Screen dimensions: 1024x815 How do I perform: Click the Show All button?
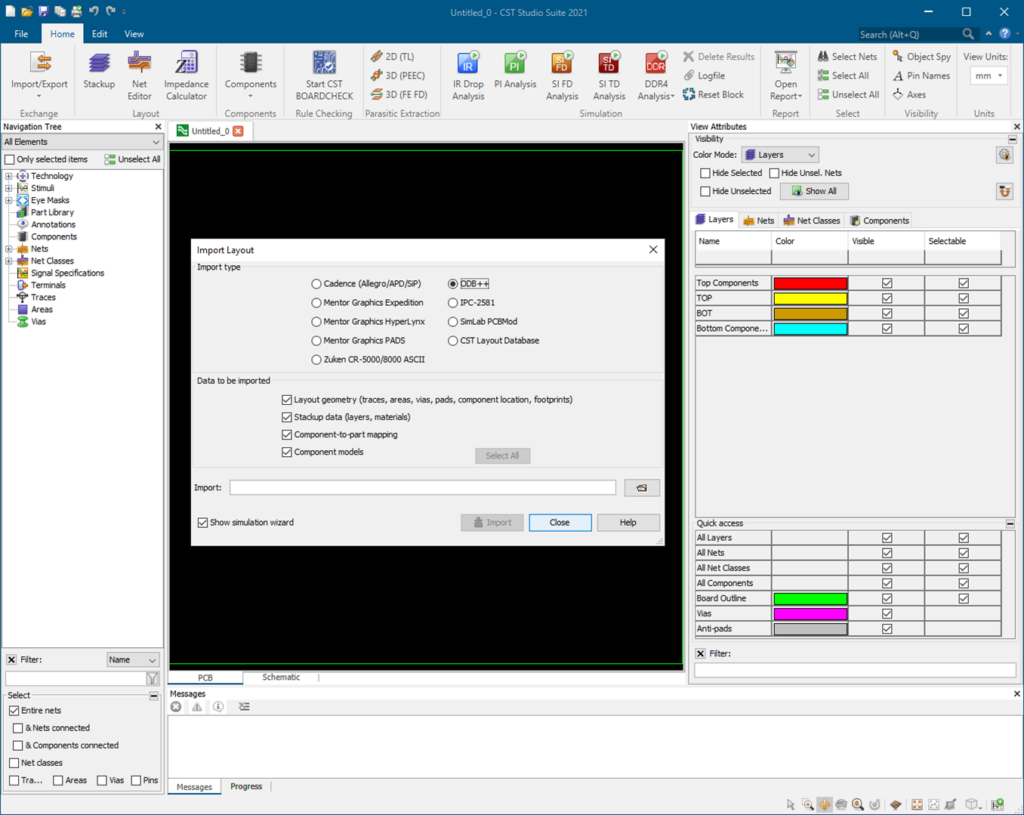818,190
